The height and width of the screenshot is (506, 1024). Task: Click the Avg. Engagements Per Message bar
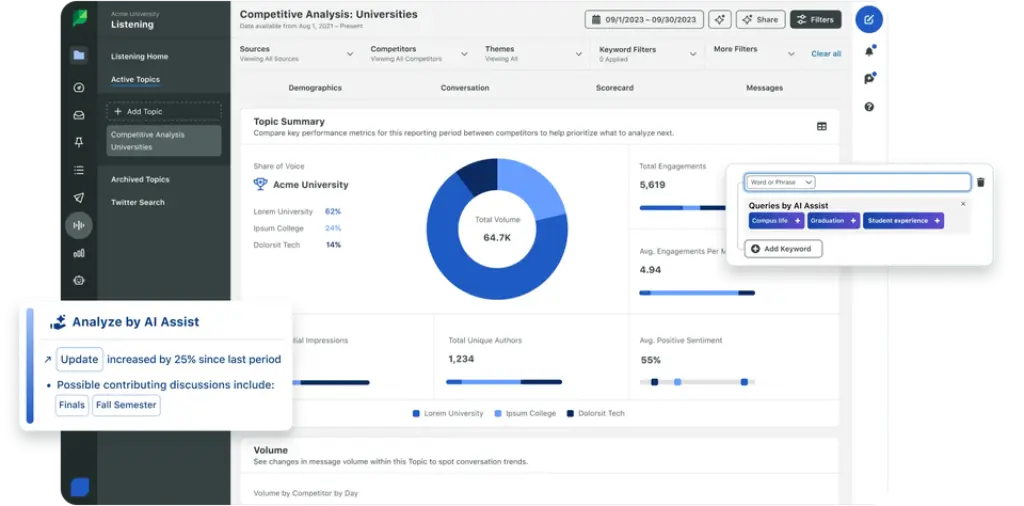coord(697,293)
